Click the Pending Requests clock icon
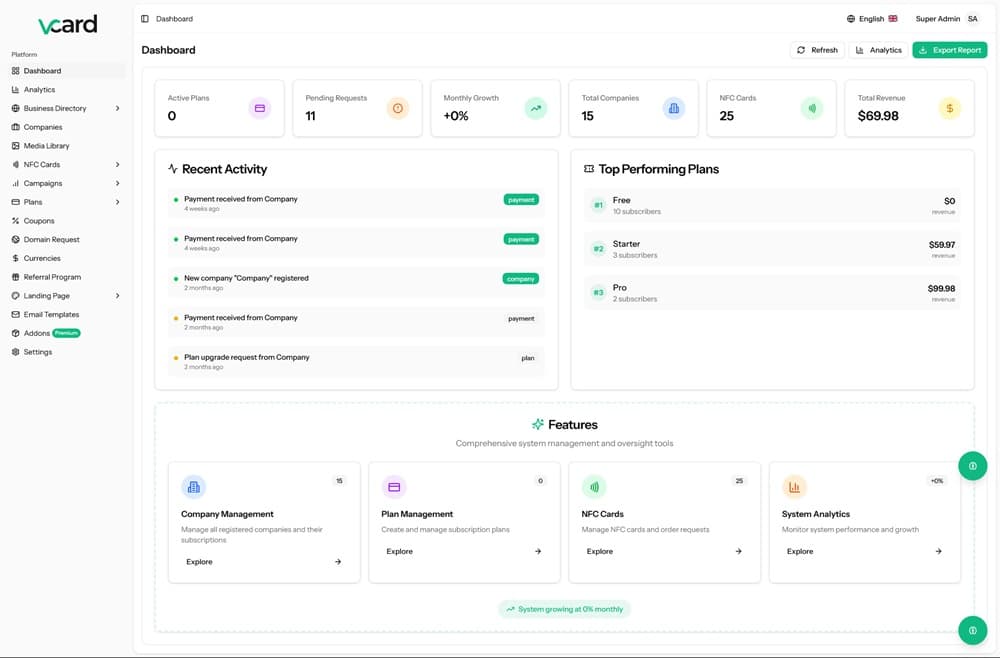The height and width of the screenshot is (658, 1000). coord(398,108)
